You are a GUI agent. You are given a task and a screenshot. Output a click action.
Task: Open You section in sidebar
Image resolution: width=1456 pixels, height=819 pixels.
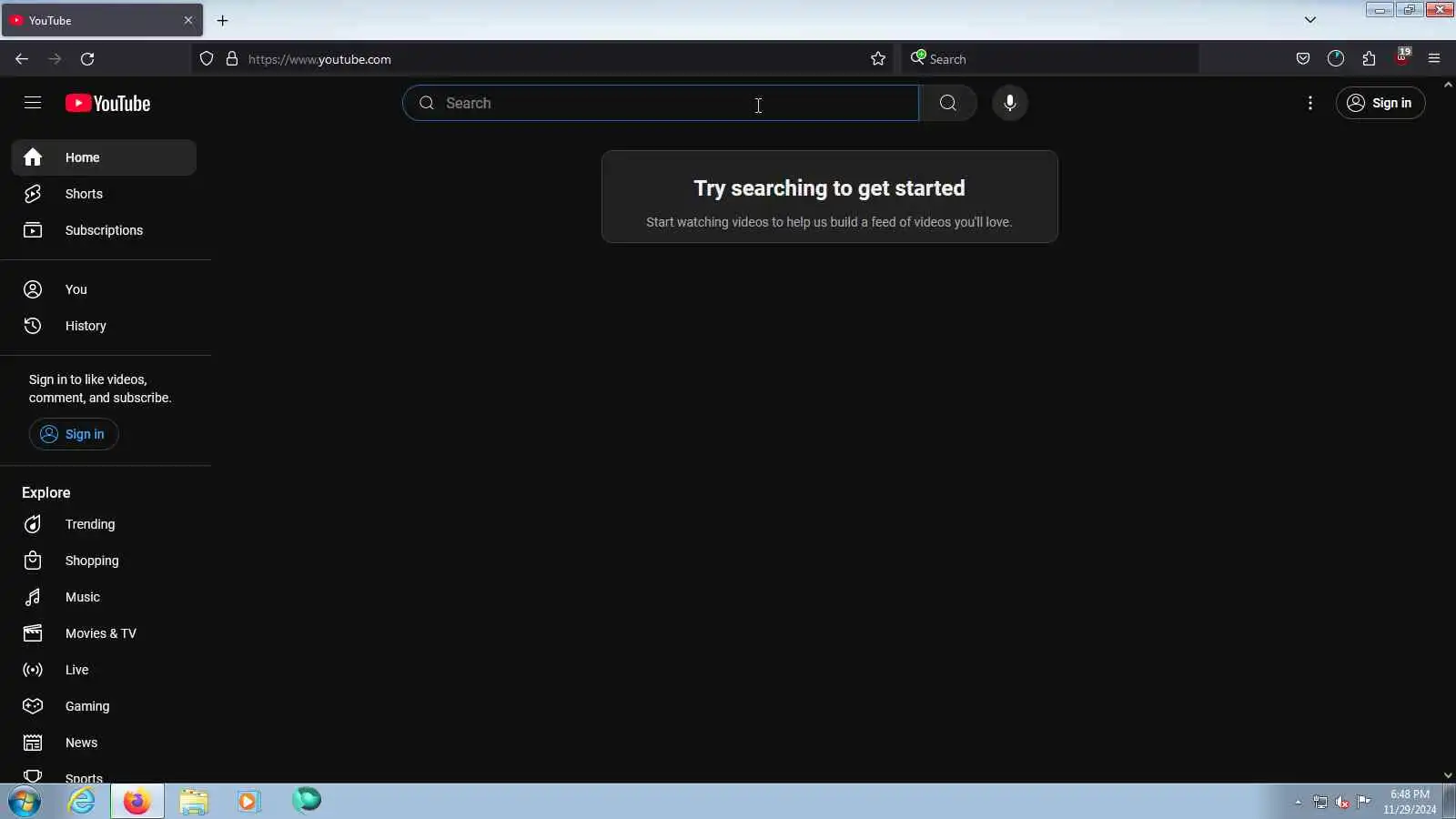[x=104, y=289]
